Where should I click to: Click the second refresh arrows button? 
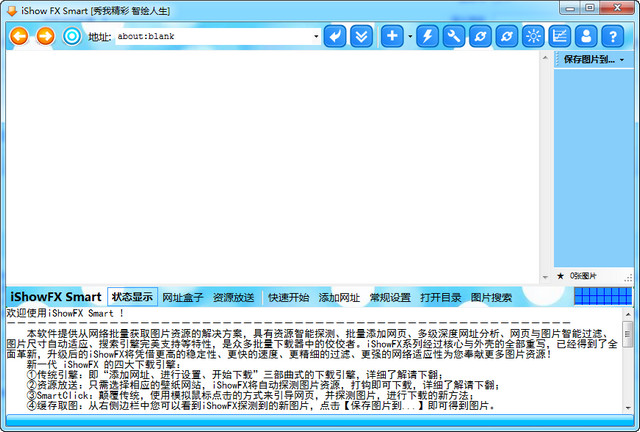tap(507, 36)
